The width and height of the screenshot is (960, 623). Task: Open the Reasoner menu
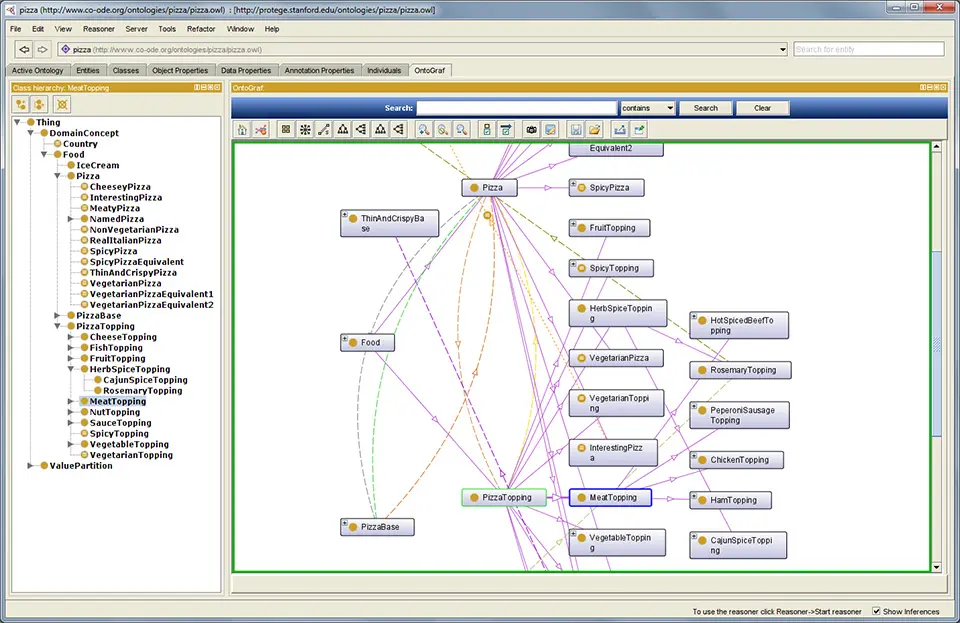98,29
